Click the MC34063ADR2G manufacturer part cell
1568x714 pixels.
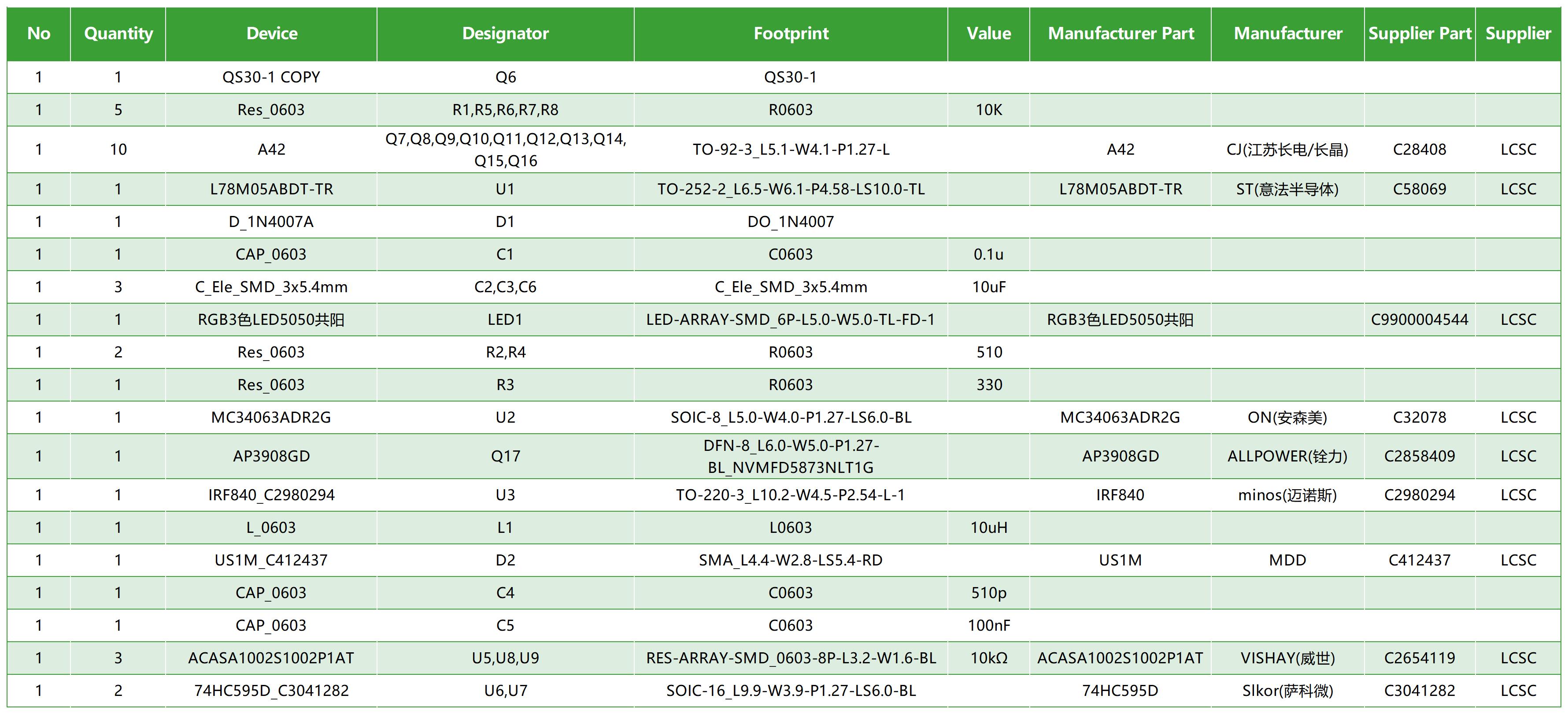[1121, 417]
